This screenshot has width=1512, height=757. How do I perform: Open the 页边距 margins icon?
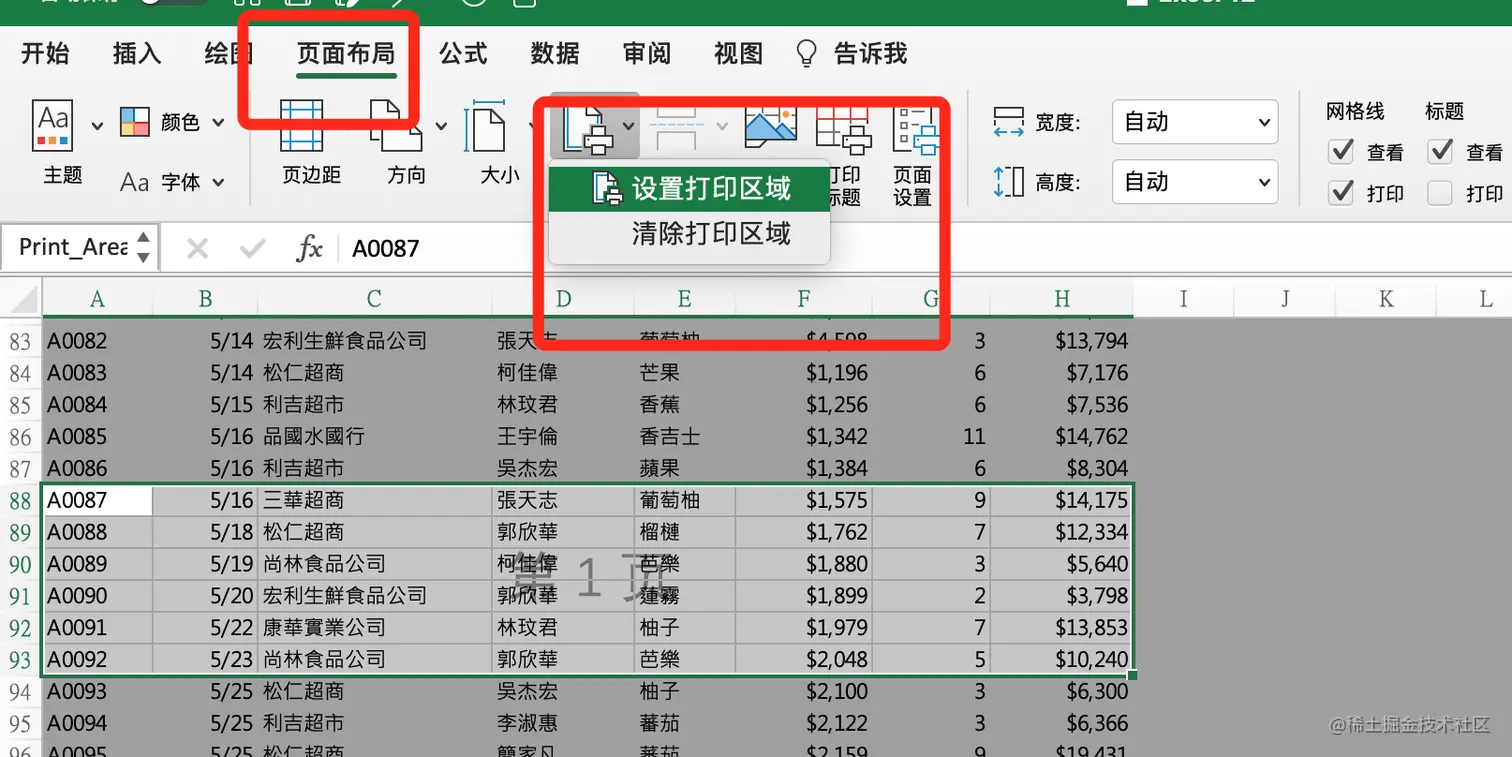click(301, 125)
